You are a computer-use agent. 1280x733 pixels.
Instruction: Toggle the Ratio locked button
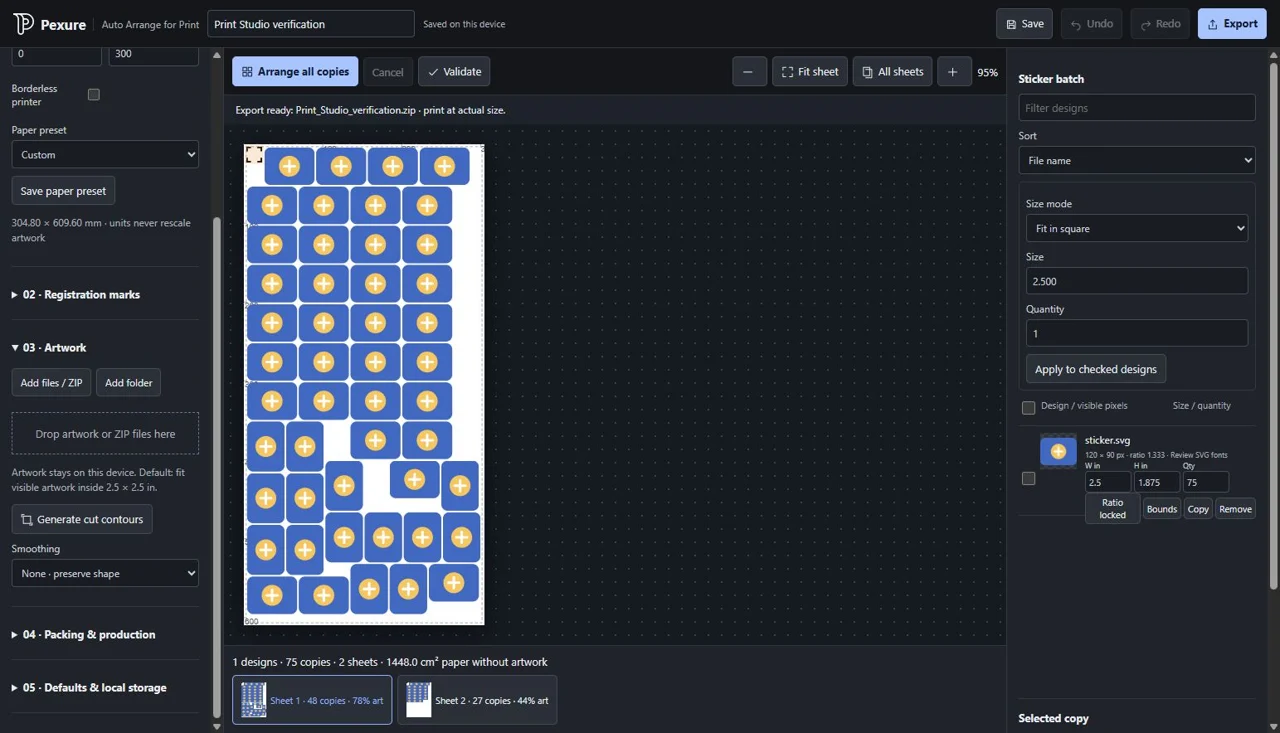click(1113, 509)
